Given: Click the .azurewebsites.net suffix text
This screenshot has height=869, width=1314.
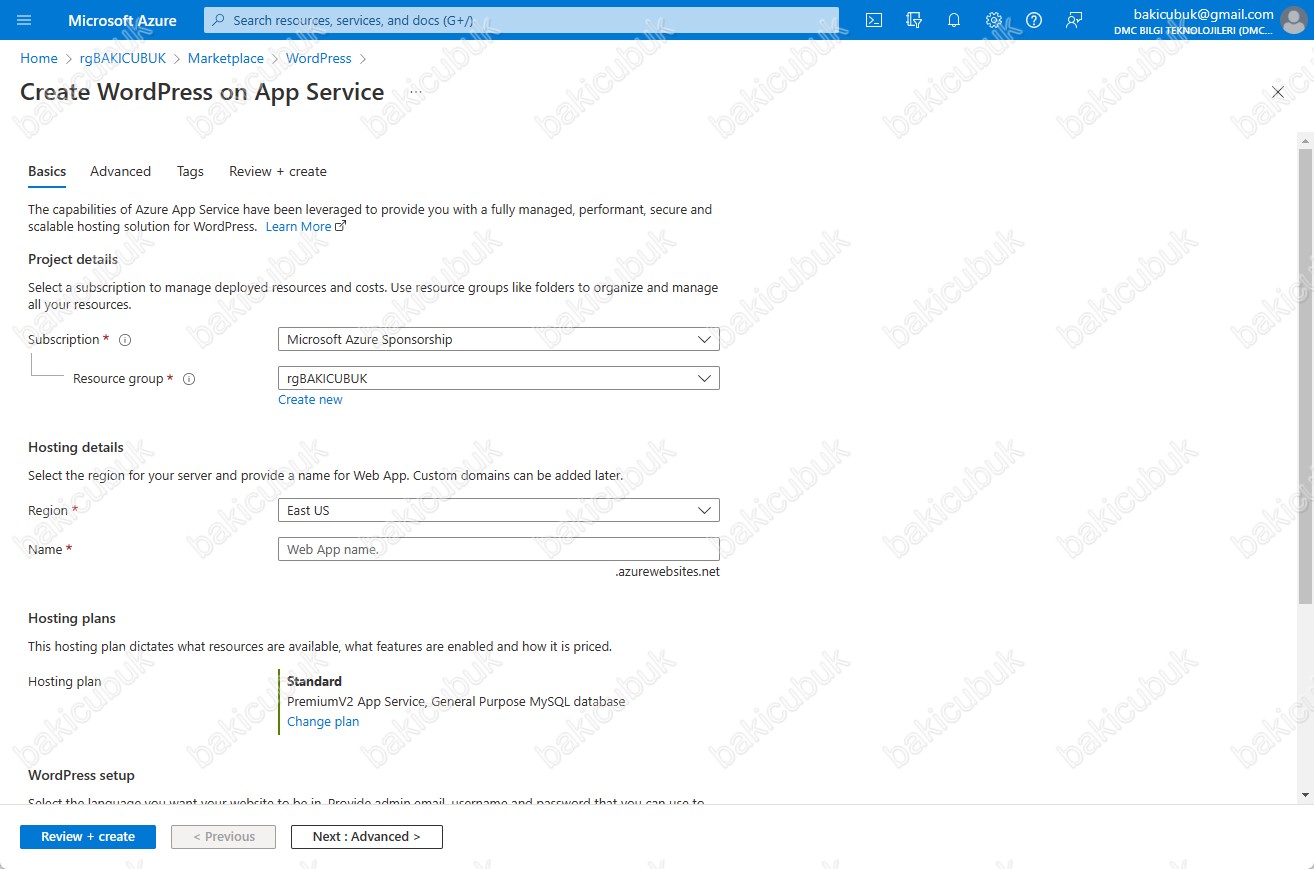Looking at the screenshot, I should click(x=667, y=572).
